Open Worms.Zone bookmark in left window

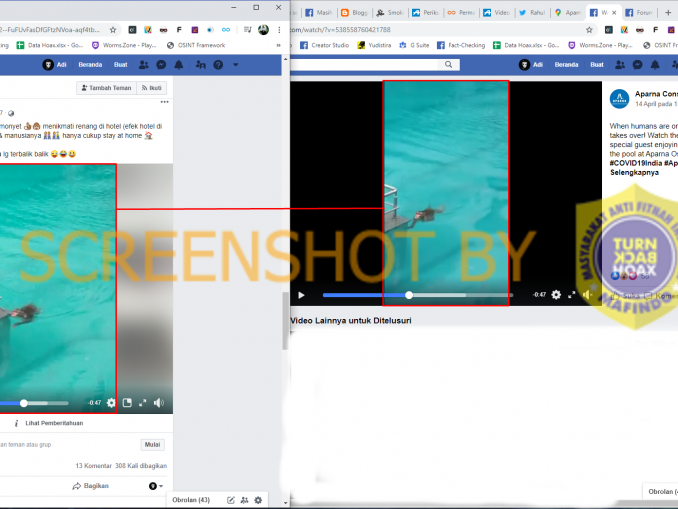[124, 45]
